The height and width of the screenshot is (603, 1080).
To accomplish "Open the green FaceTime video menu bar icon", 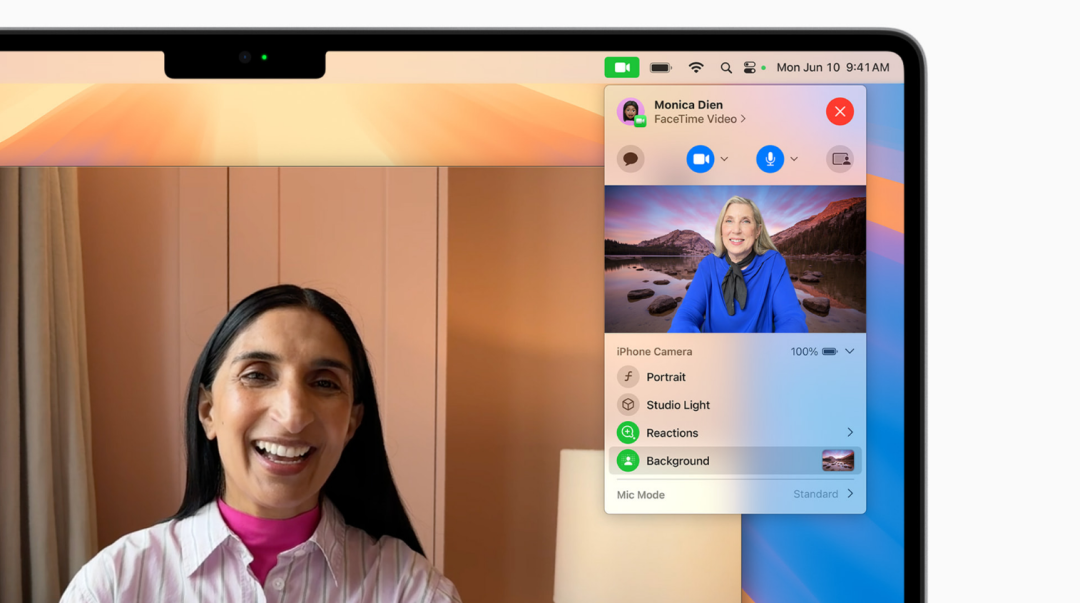I will (622, 68).
